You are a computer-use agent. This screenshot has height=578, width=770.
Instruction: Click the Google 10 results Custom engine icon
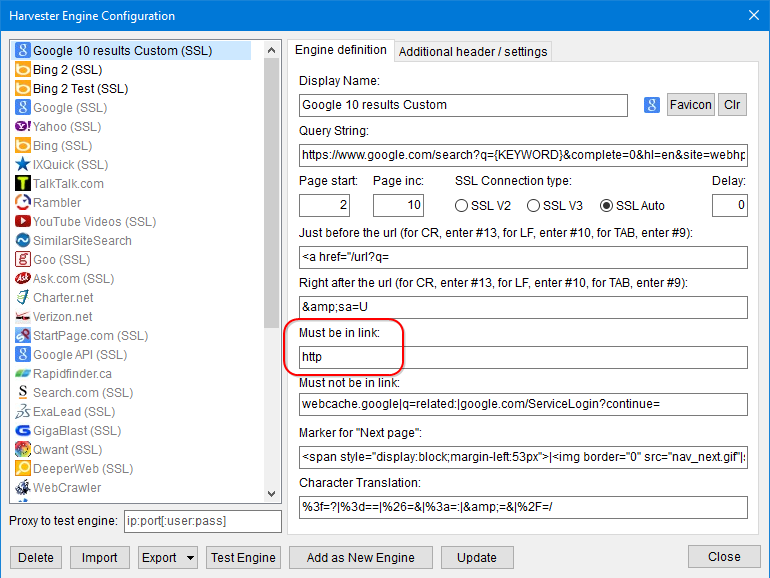23,51
